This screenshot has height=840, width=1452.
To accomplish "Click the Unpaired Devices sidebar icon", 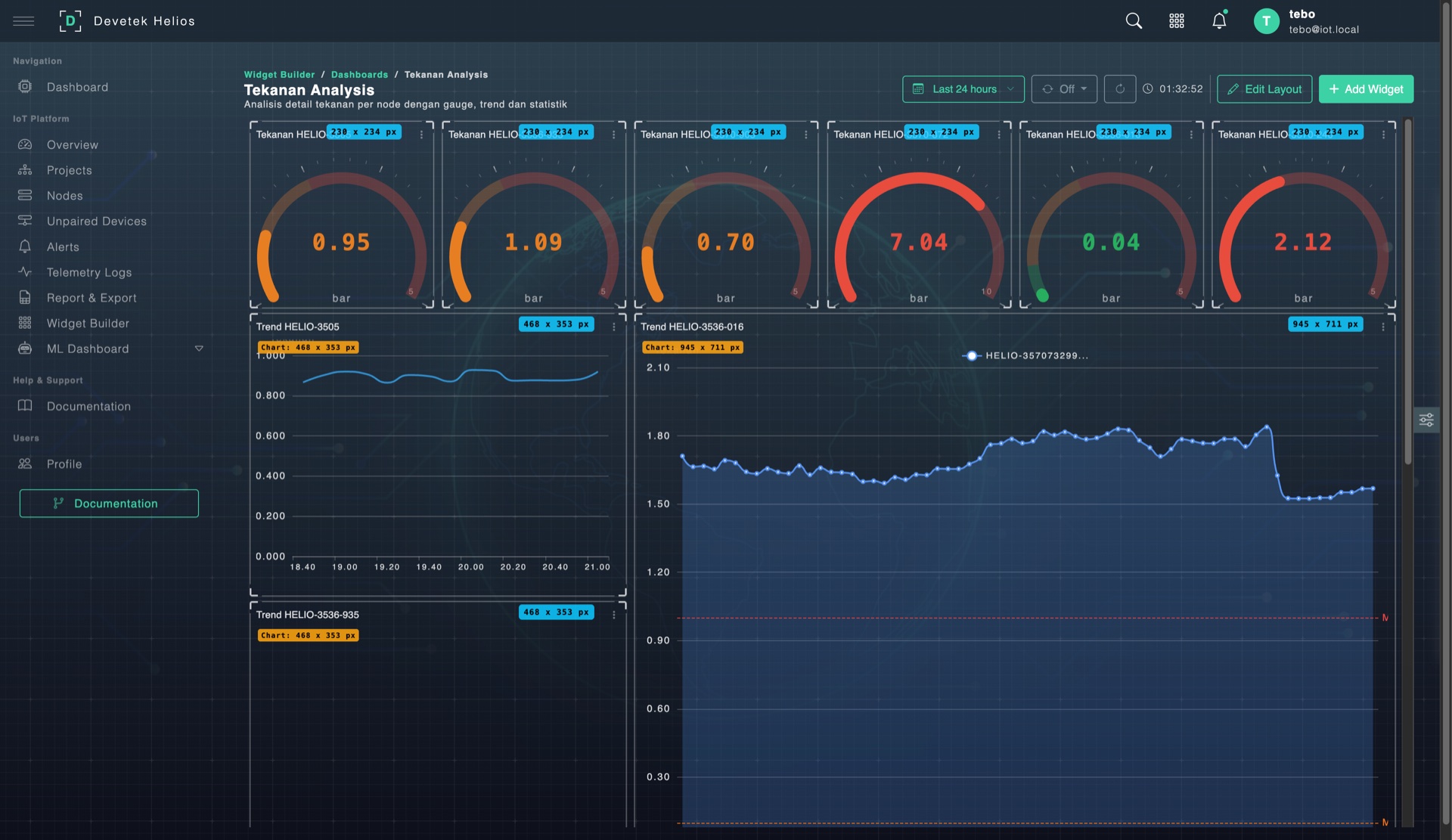I will tap(24, 221).
